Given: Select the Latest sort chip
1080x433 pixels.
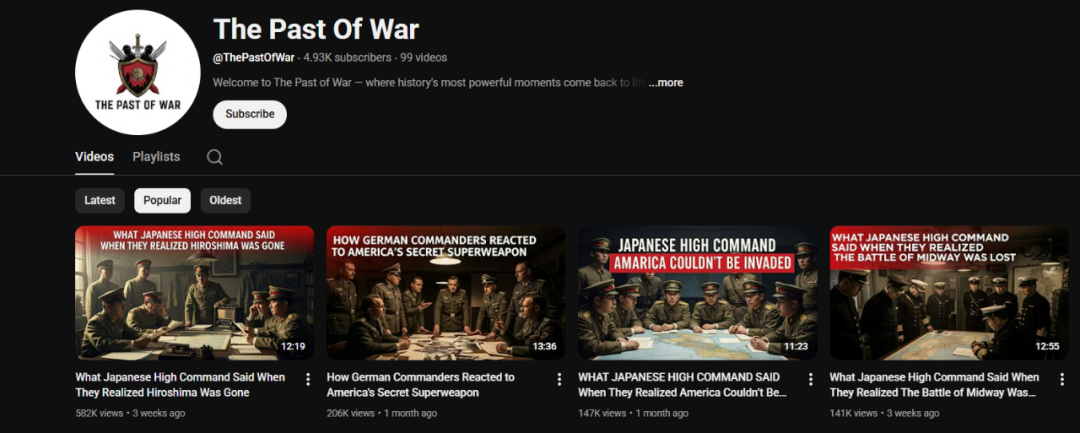Looking at the screenshot, I should coord(100,200).
